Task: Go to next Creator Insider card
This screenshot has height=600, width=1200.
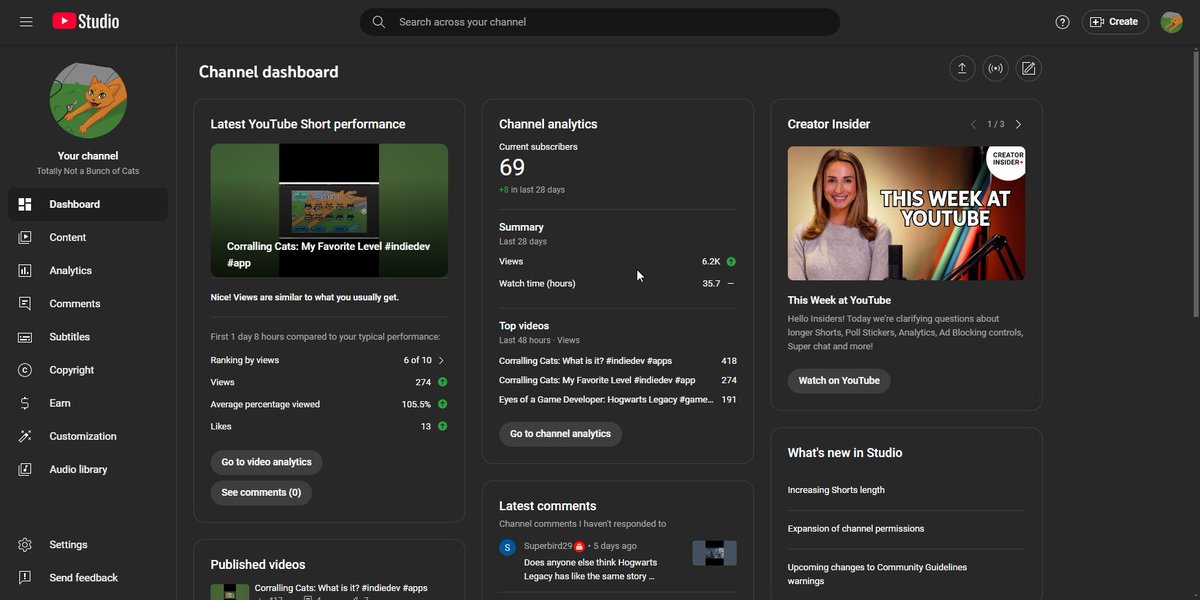Action: 1018,124
